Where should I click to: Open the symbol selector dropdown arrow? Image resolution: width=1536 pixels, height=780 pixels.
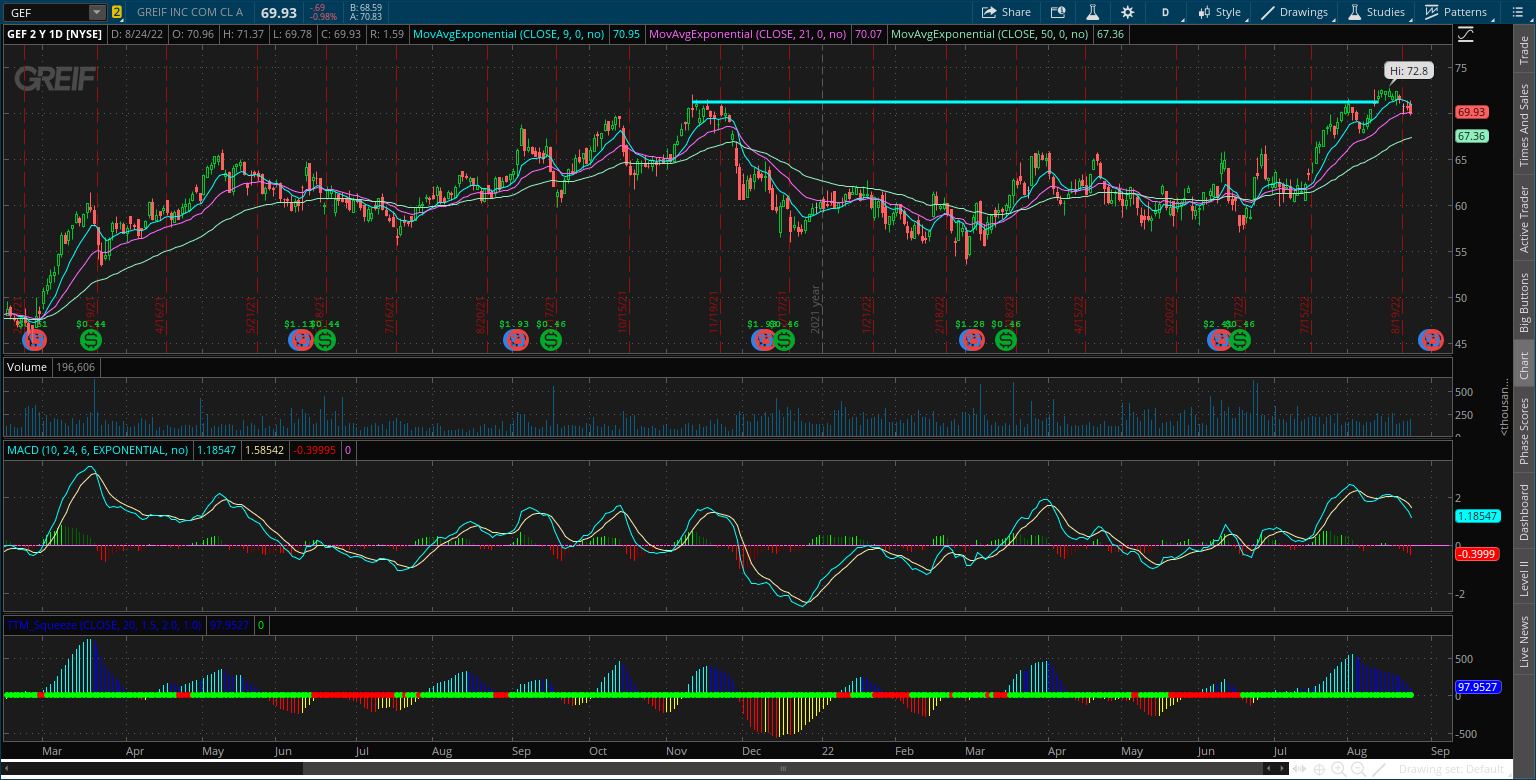click(96, 12)
